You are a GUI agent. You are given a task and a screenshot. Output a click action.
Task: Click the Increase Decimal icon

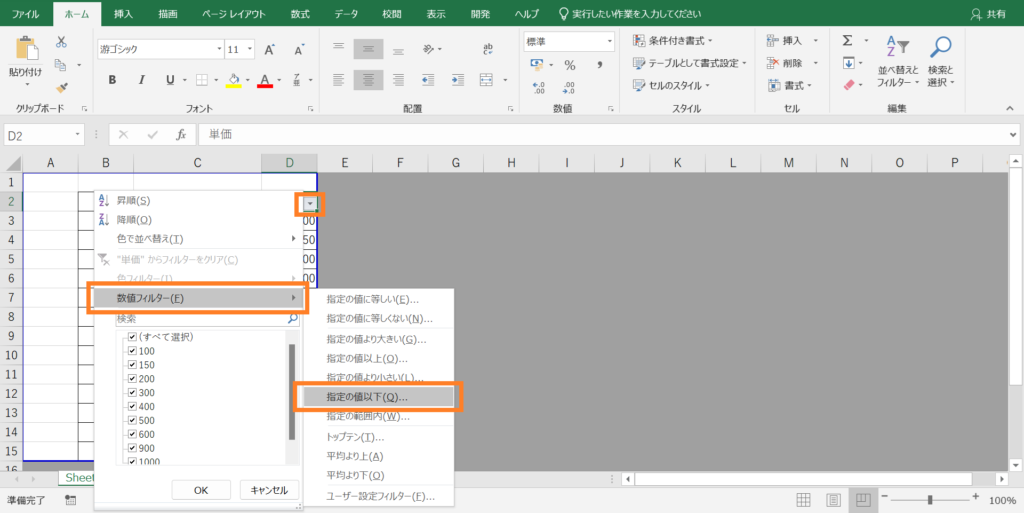pyautogui.click(x=539, y=87)
